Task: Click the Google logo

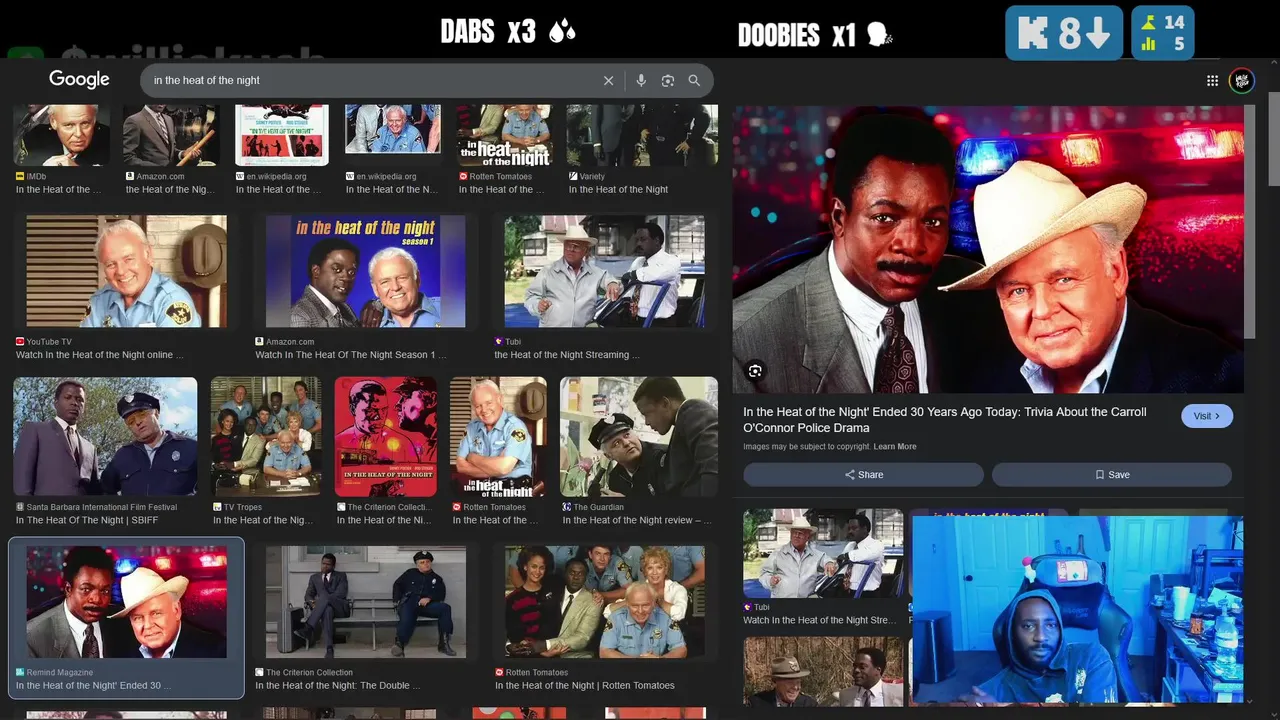Action: coord(79,80)
